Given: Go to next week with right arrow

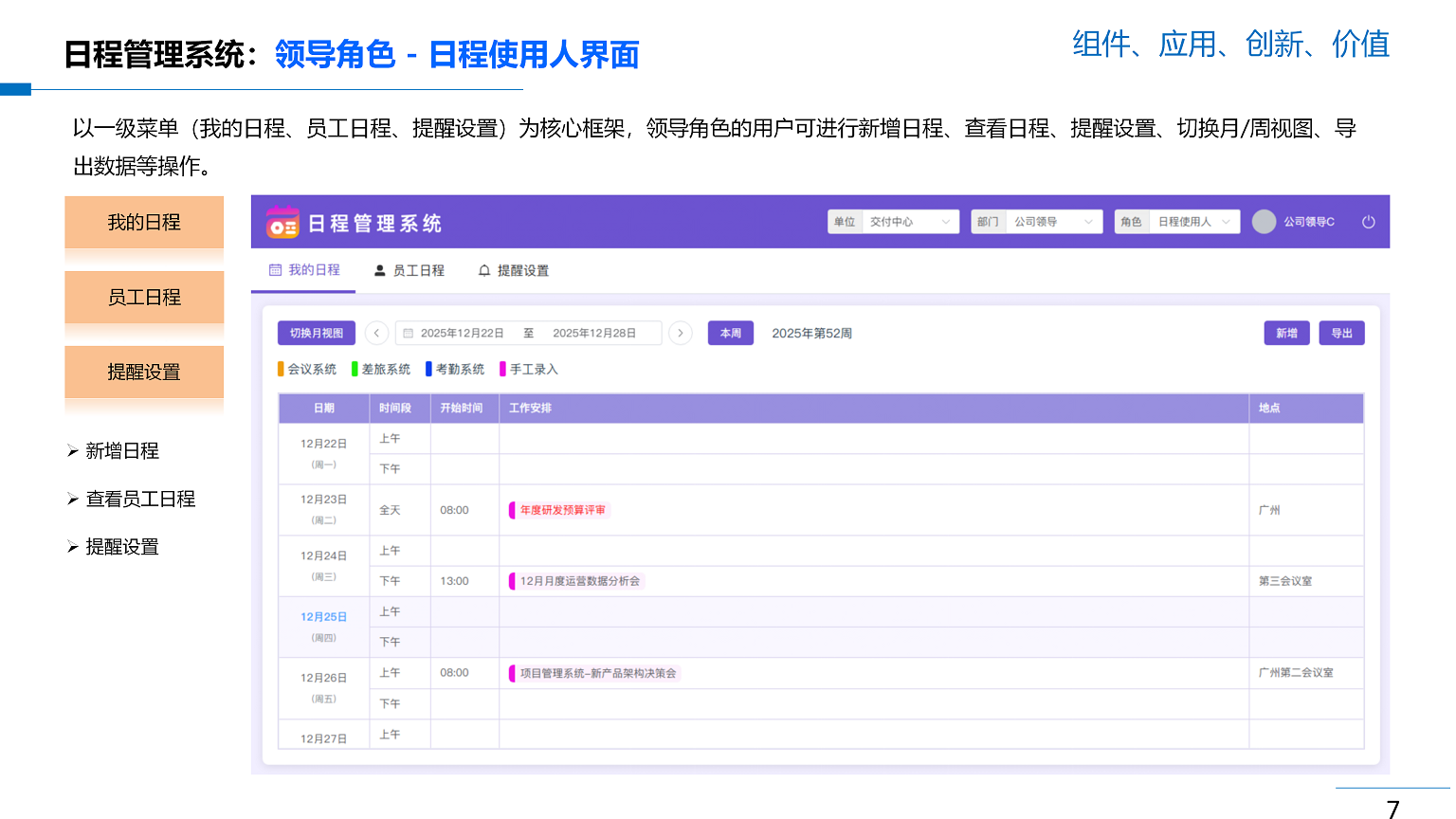Looking at the screenshot, I should (x=680, y=334).
